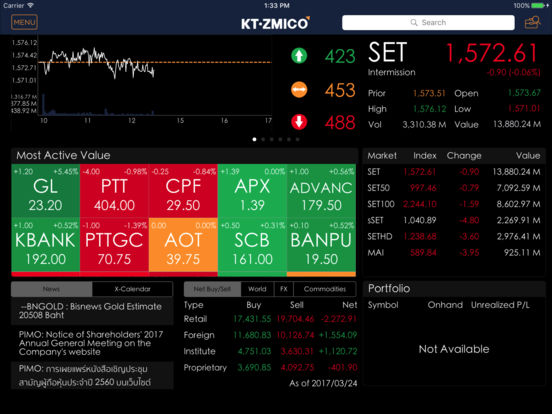Viewport: 552px width, 414px height.
Task: Open the Thai-language PIMO news item
Action: click(x=92, y=375)
